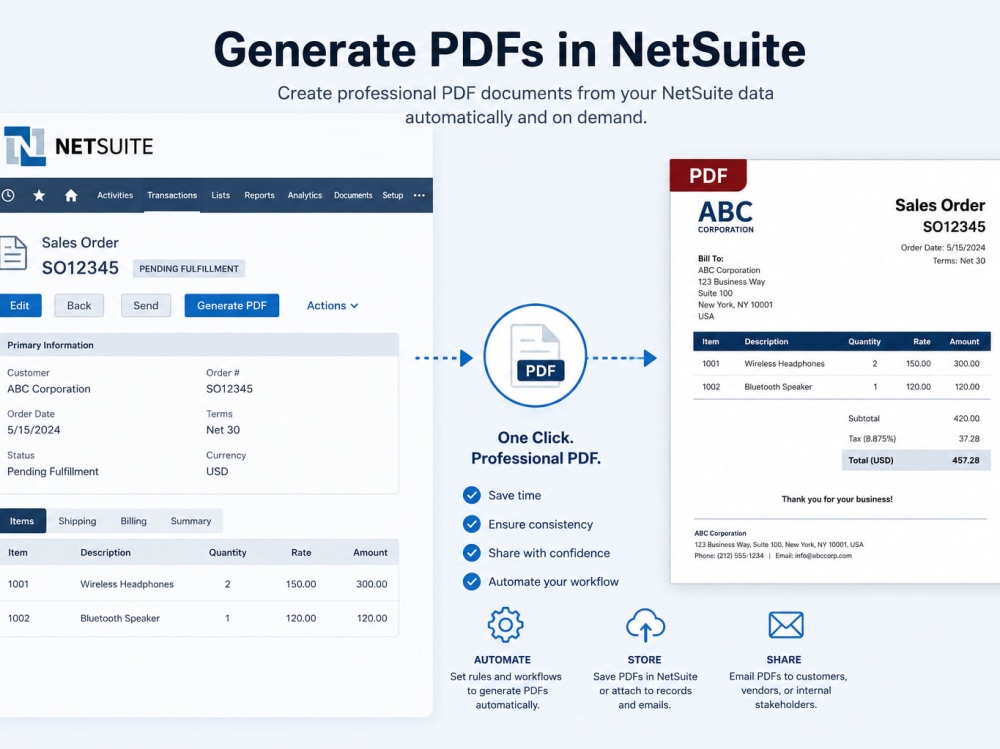Click Thank you for your business! text
1000x749 pixels.
pos(837,499)
